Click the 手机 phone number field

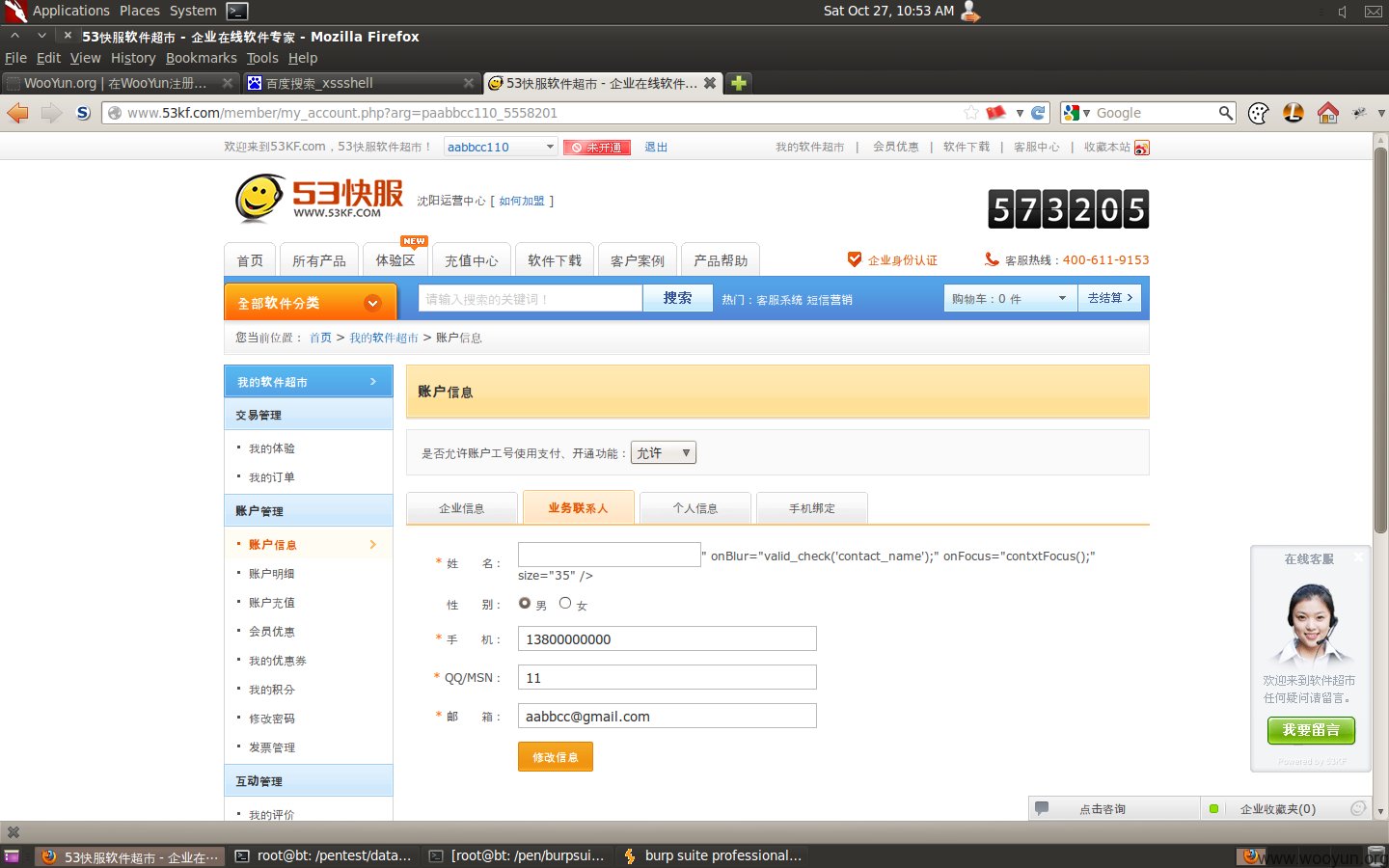tap(667, 638)
